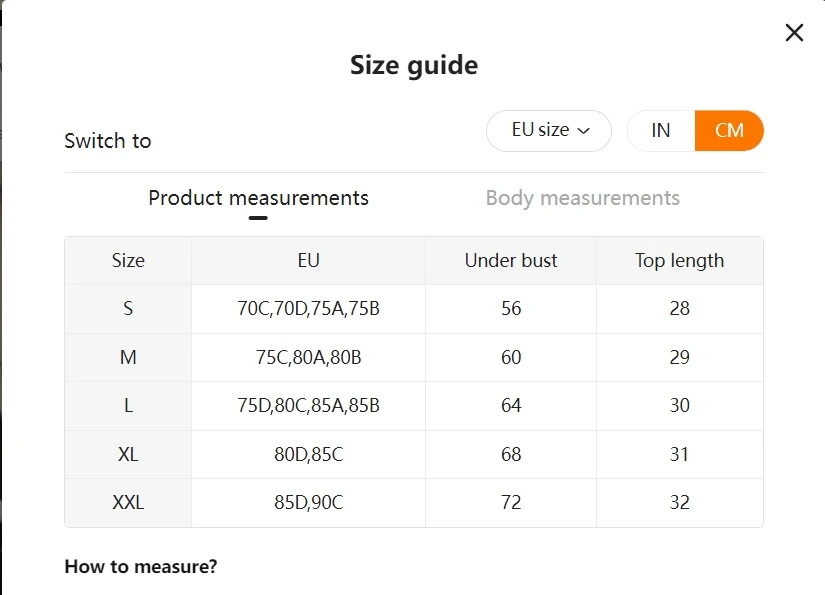
Task: Collapse the EU size combo box
Action: (548, 130)
